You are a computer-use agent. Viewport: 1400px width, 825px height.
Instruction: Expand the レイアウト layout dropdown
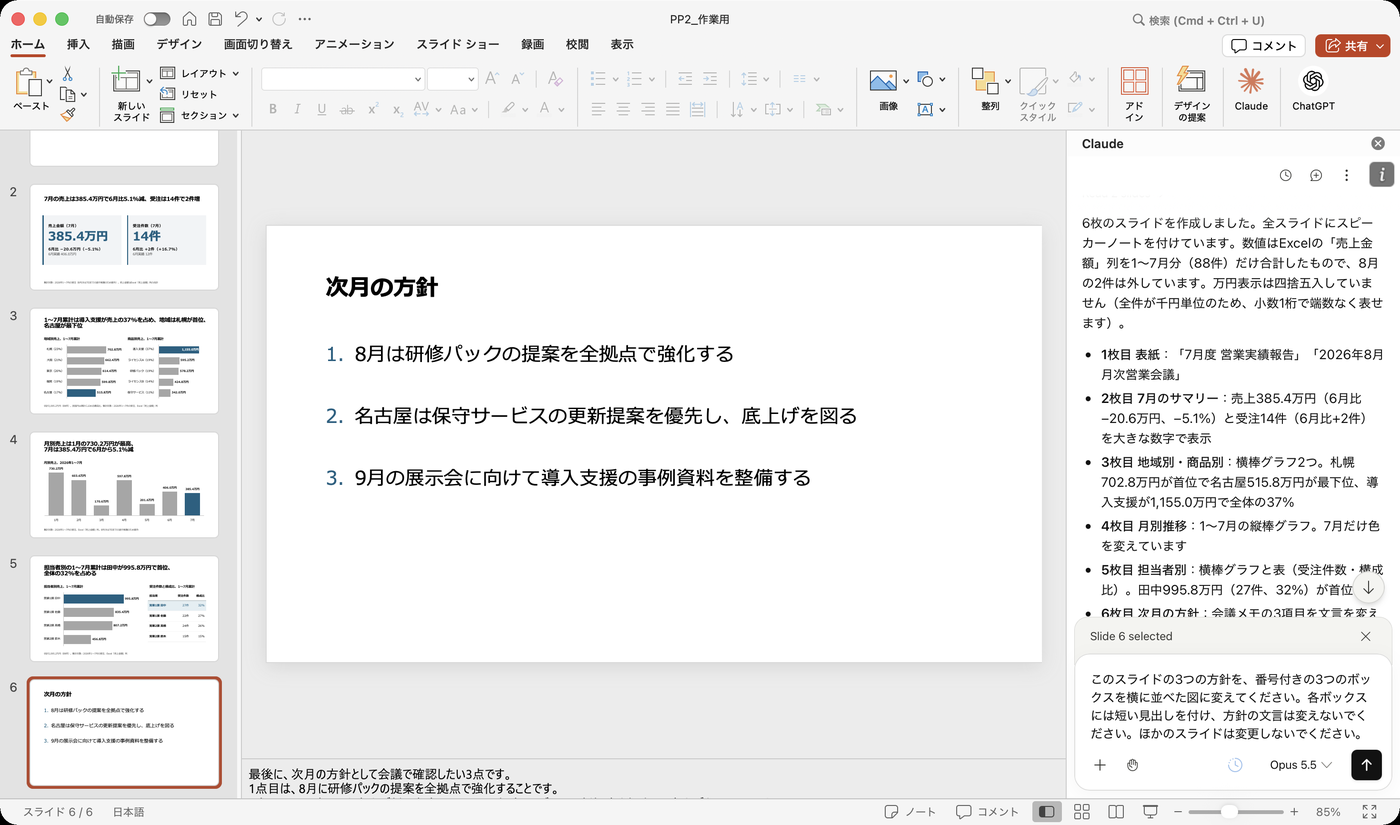point(200,73)
